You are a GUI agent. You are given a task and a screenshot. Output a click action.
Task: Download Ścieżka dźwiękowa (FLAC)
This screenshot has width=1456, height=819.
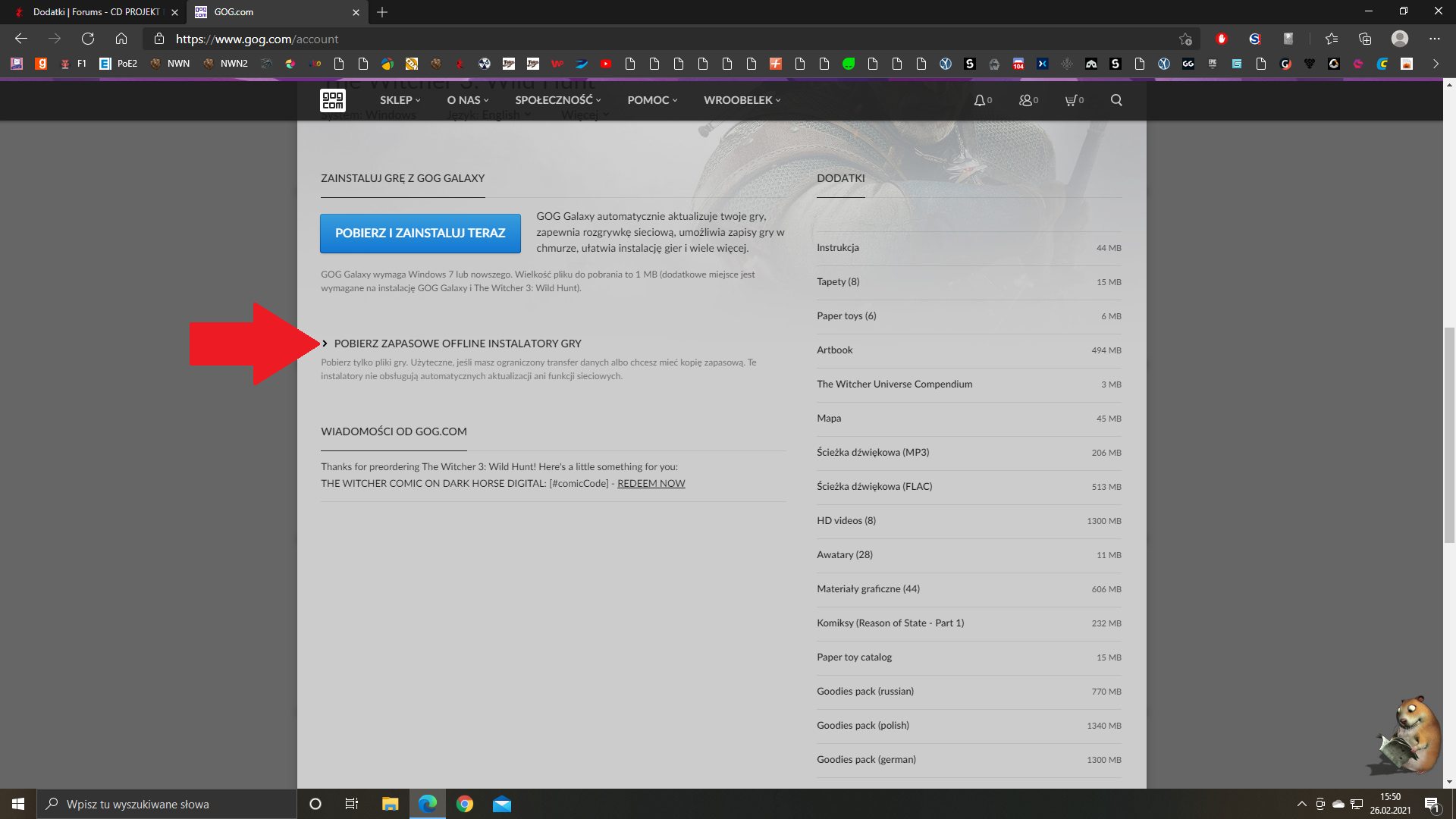(x=968, y=487)
